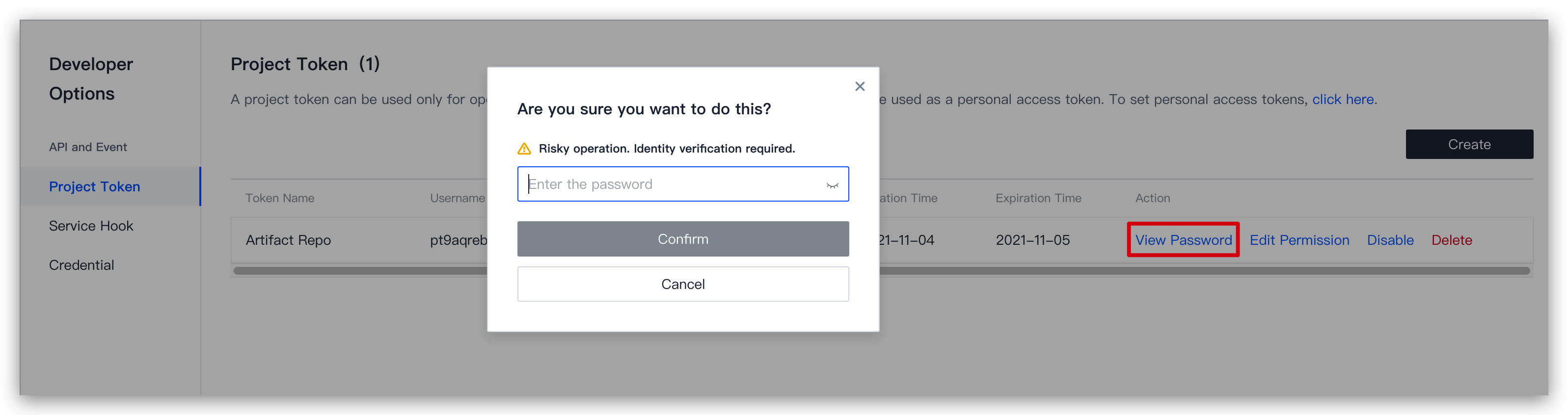View Password for Artifact Repo token
1568x415 pixels.
coord(1183,240)
